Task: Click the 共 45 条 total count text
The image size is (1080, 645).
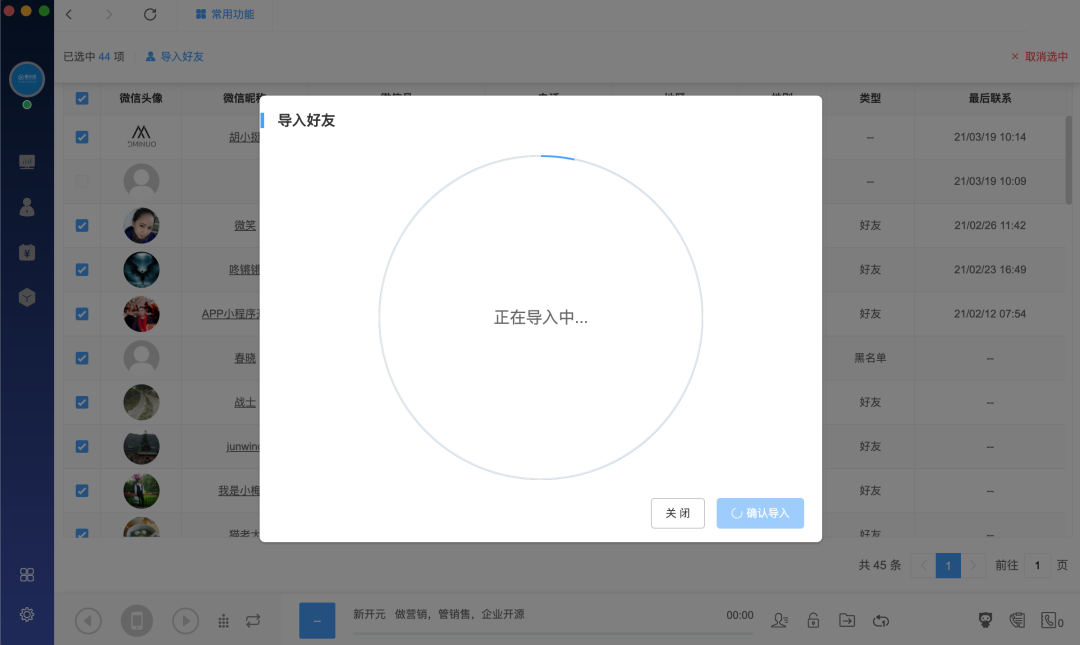Action: coord(880,566)
